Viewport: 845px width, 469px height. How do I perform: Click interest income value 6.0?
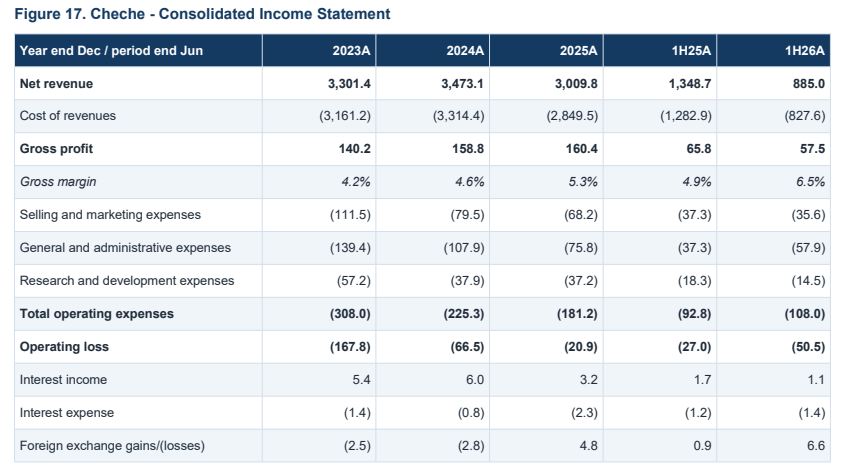tap(475, 380)
